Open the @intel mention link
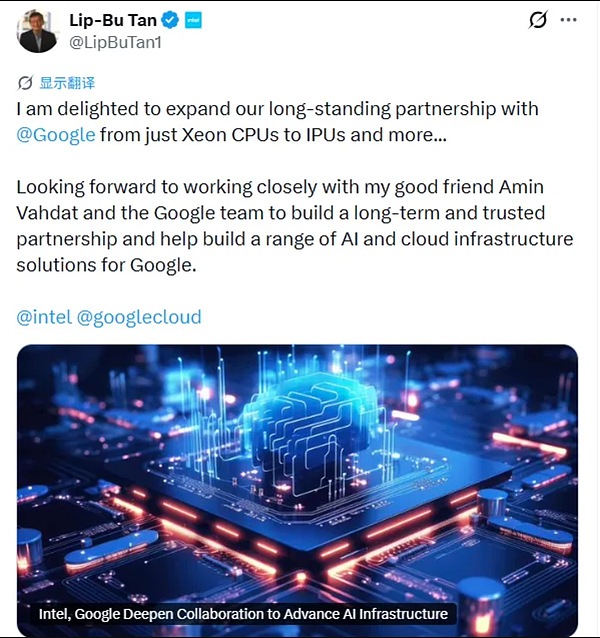The width and height of the screenshot is (600, 638). pyautogui.click(x=43, y=317)
